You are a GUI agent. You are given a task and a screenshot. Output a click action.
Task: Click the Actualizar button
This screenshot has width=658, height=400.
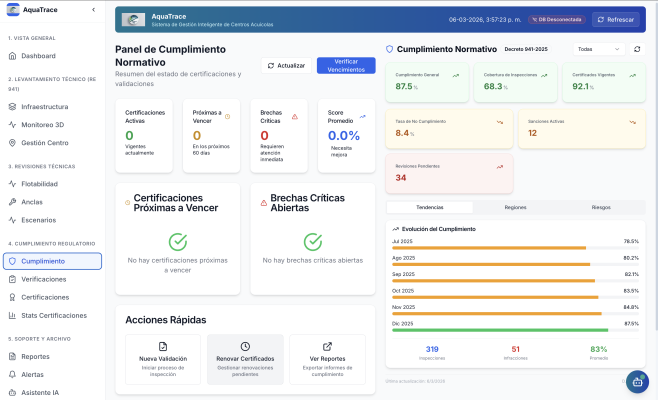pyautogui.click(x=285, y=65)
